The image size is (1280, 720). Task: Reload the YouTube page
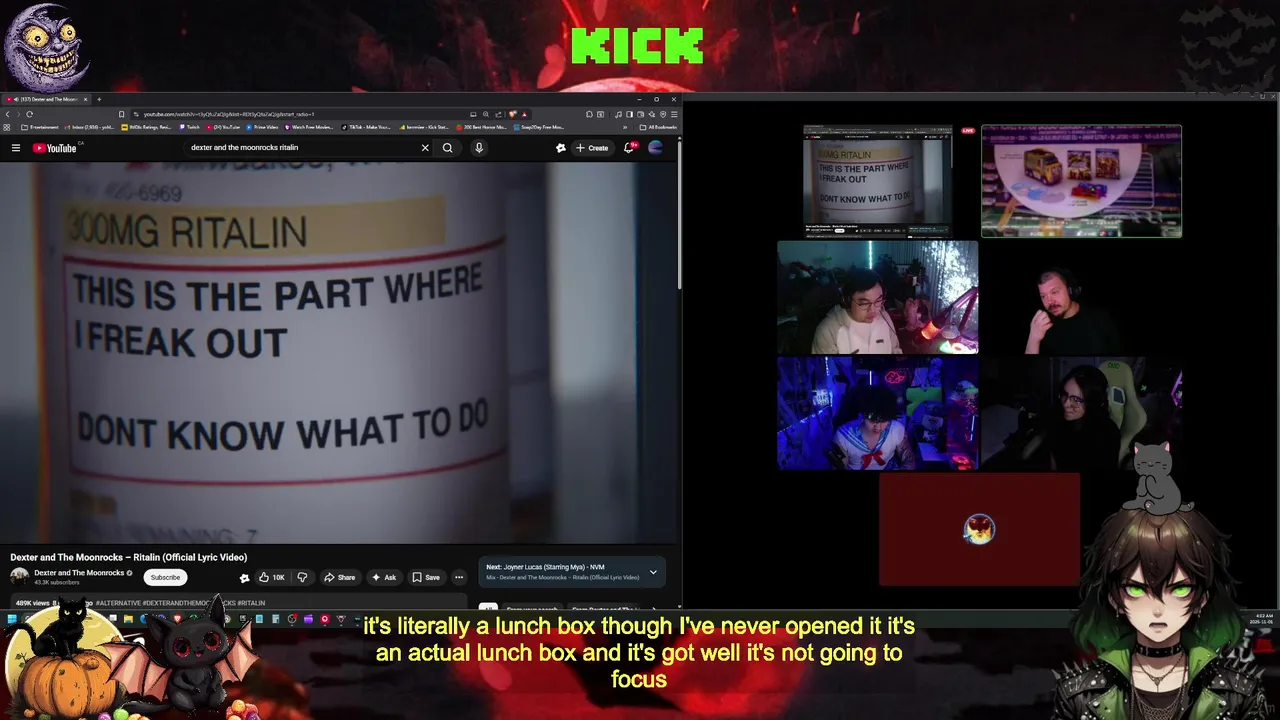[29, 114]
